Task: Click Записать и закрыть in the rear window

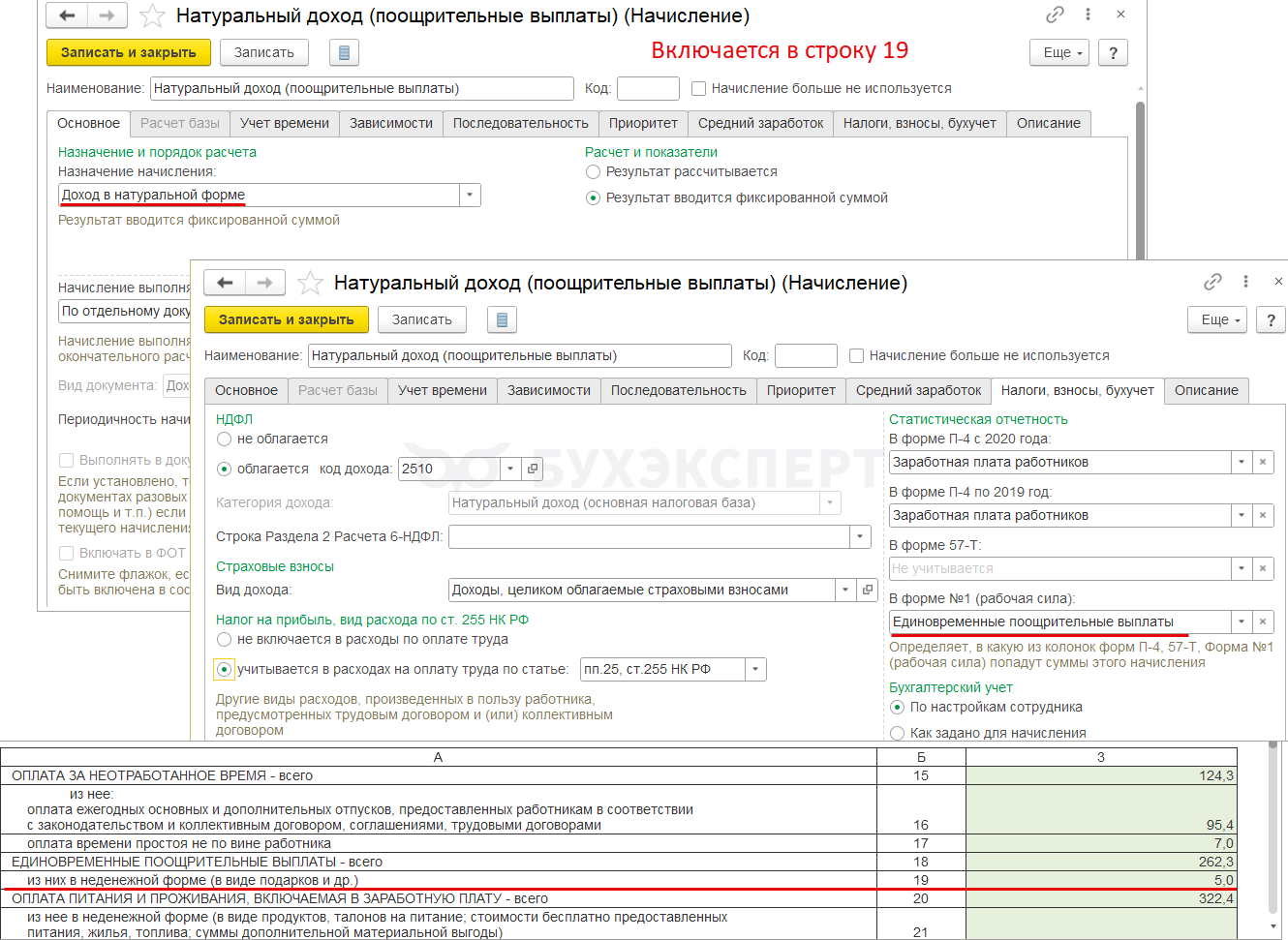Action: coord(129,52)
